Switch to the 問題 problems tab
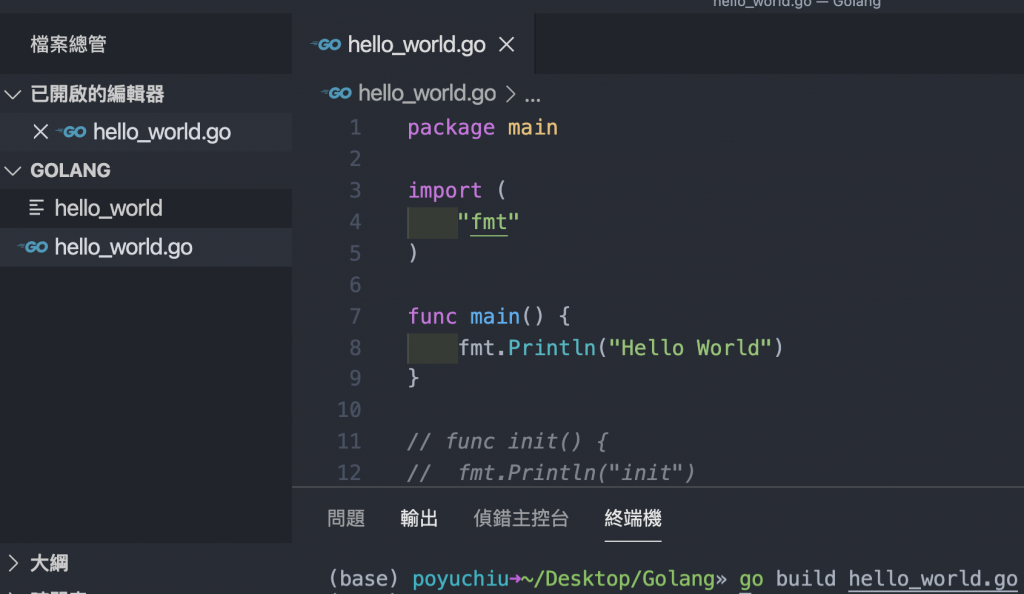The width and height of the screenshot is (1024, 594). click(x=346, y=518)
